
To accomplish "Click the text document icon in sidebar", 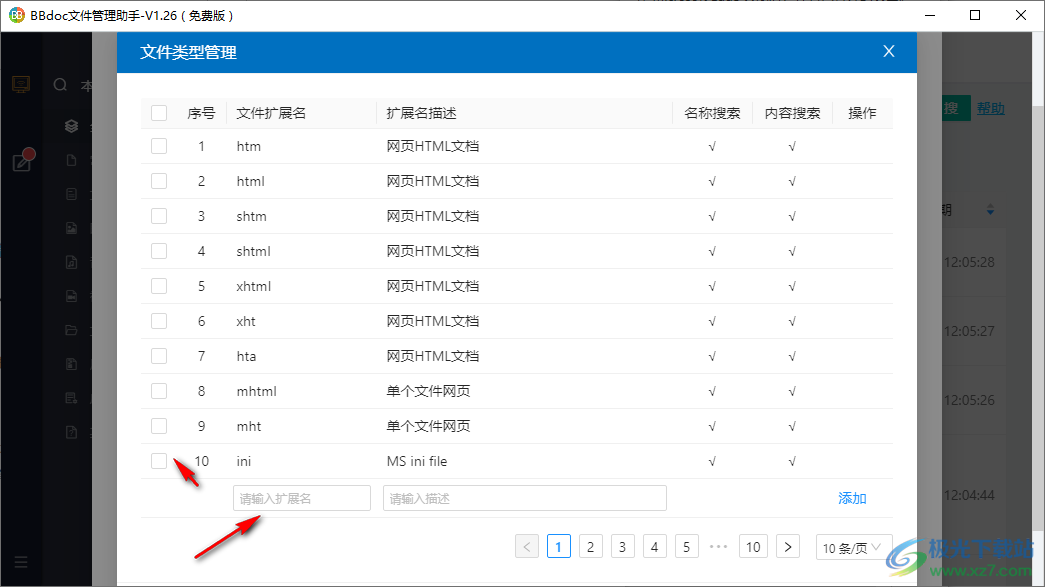I will pos(71,194).
